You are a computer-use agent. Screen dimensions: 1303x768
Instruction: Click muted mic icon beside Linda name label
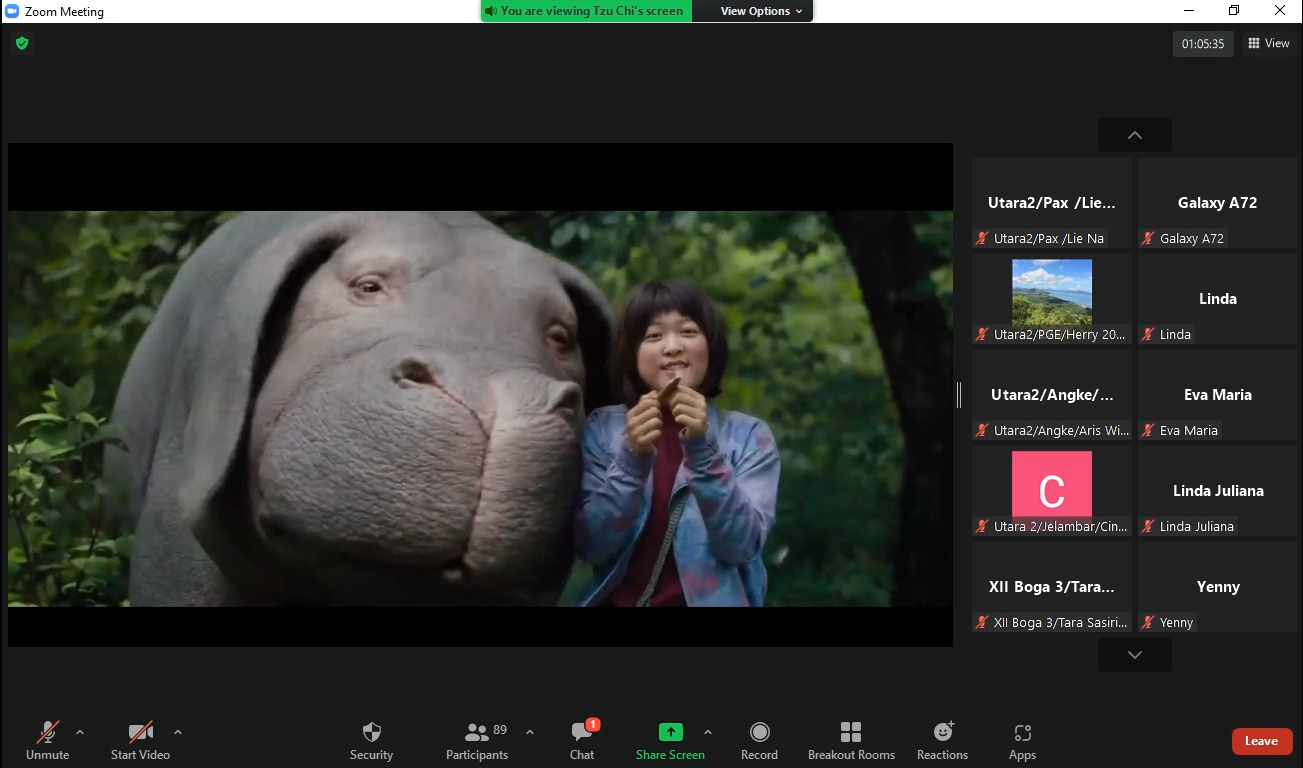tap(1149, 335)
